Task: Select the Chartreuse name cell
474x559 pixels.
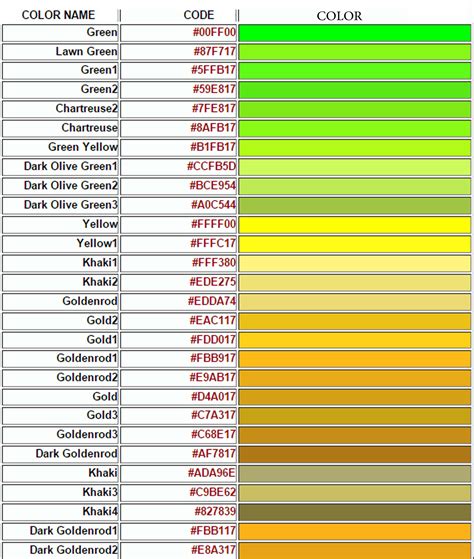Action: pos(60,128)
